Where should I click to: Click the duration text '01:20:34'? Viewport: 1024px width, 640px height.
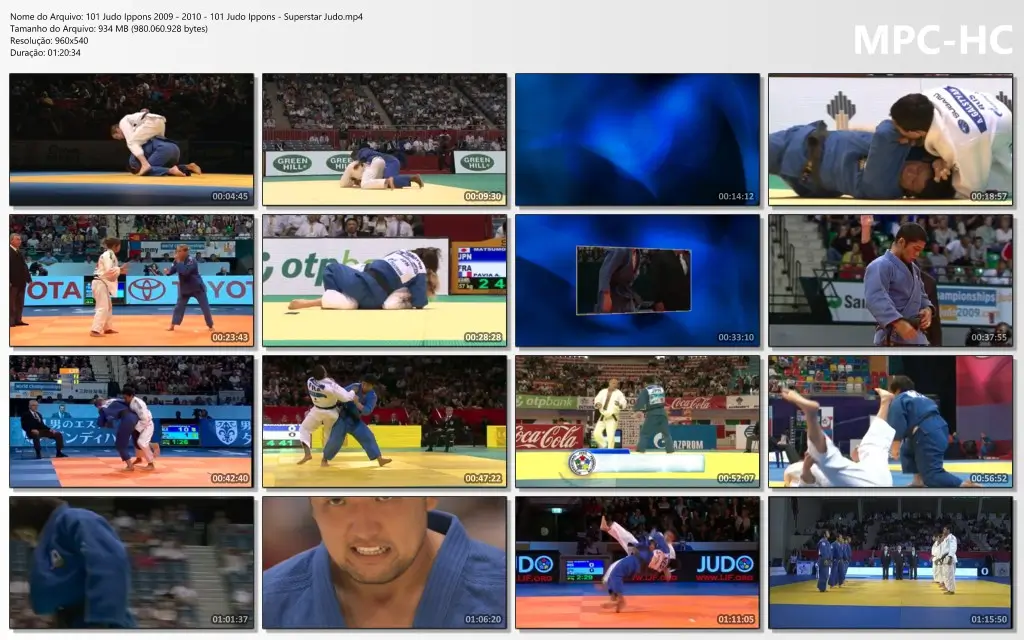64,53
